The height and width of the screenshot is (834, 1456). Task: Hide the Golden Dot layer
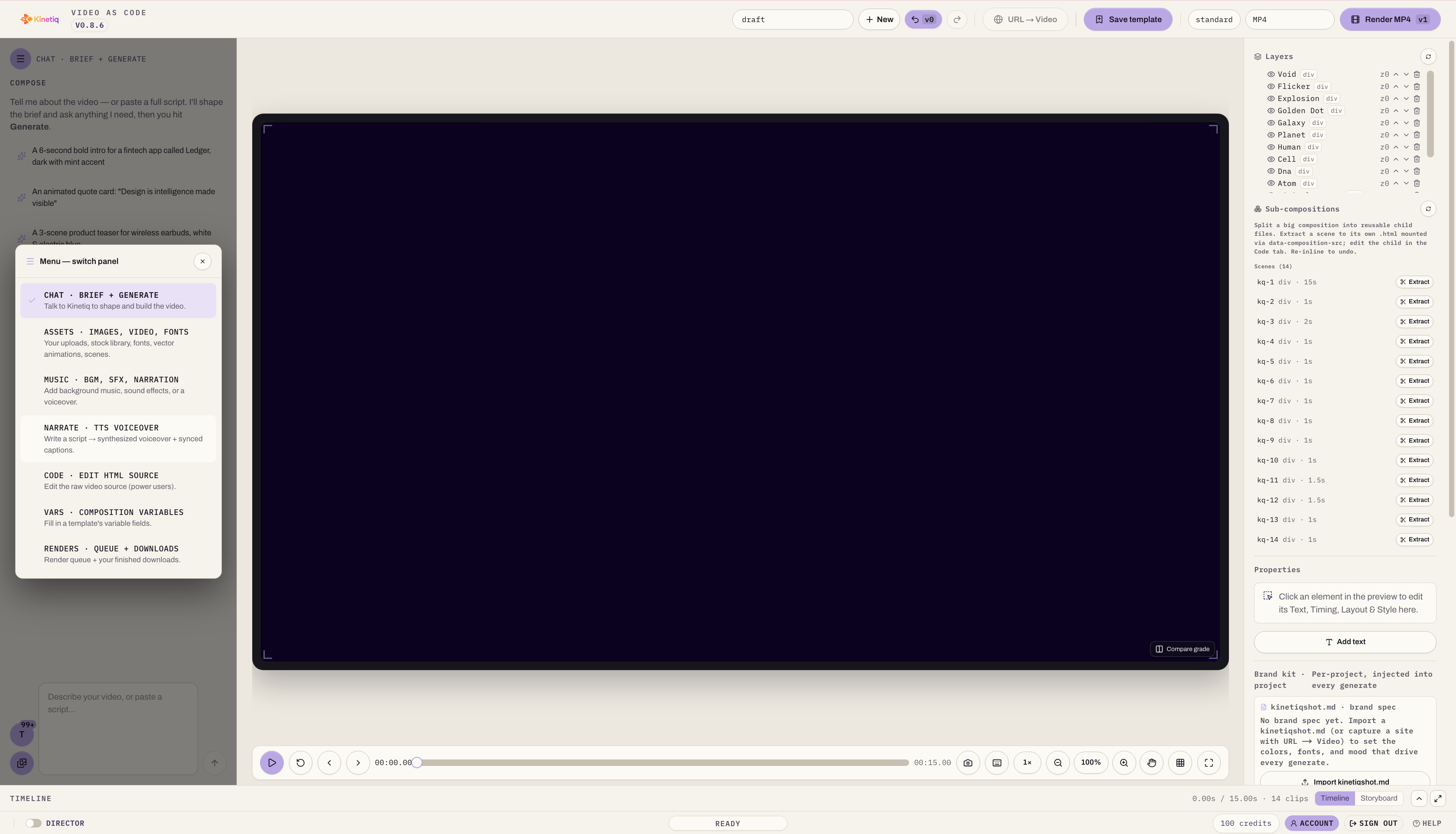(1271, 111)
